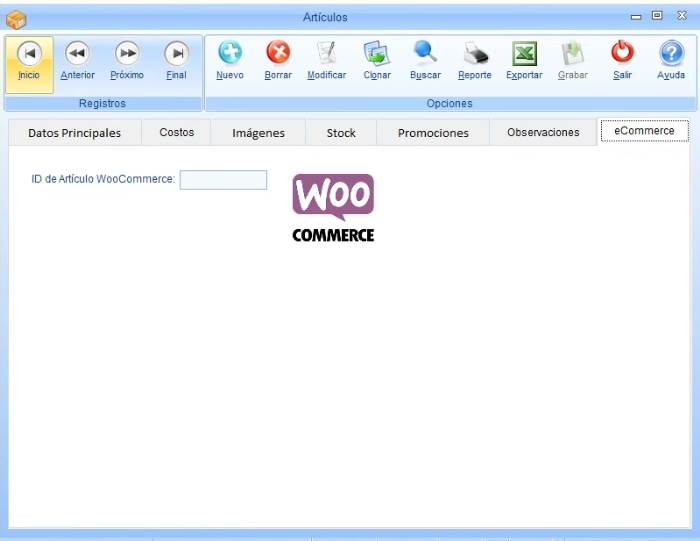Exit the window using Salir
700x541 pixels.
[622, 61]
